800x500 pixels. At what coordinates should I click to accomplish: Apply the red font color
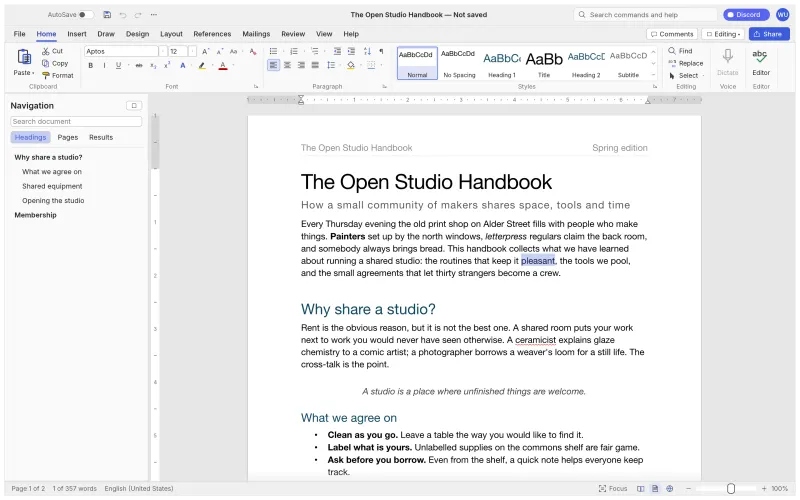tap(223, 65)
